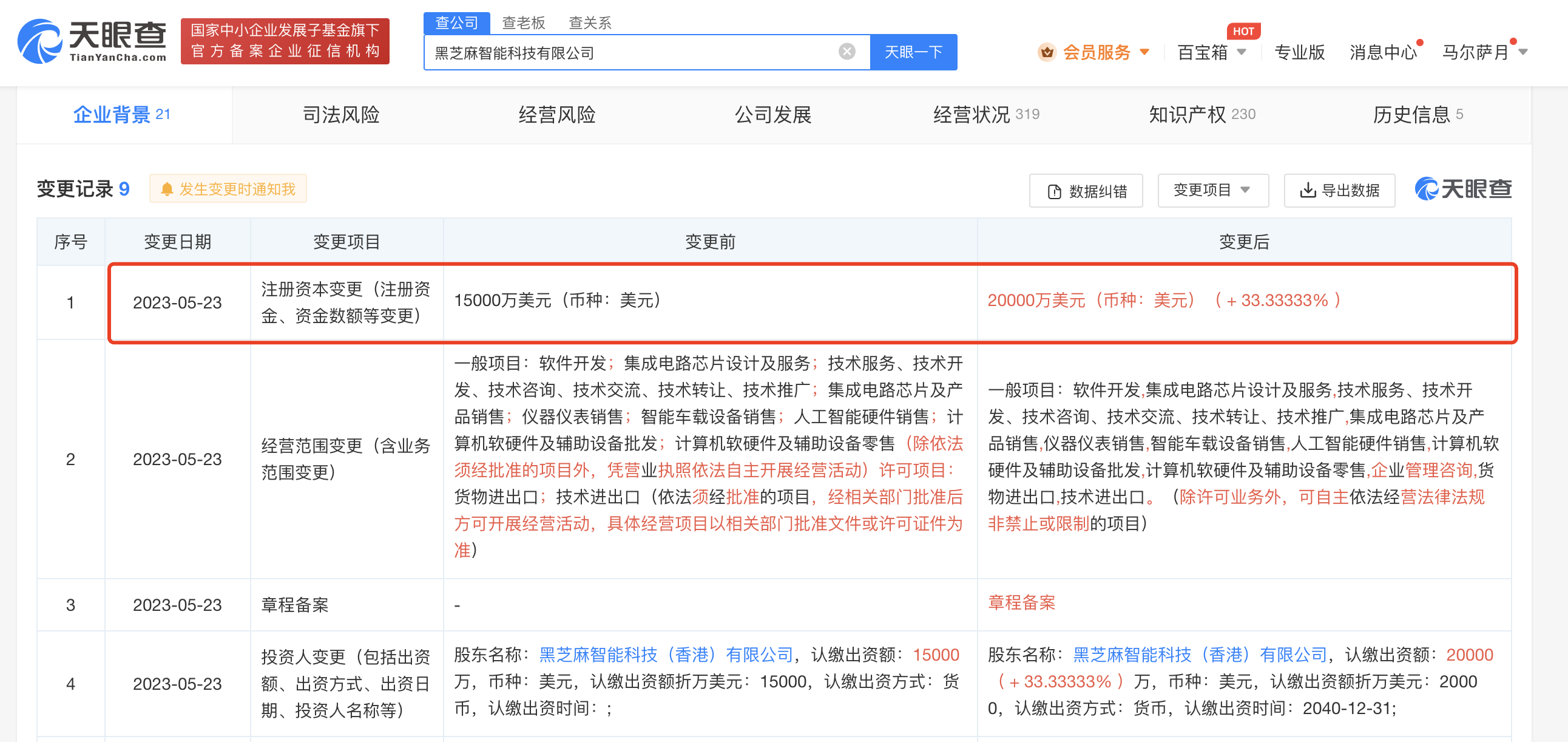1568x742 pixels.
Task: Click 经营范围变更 item in row 2
Action: [x=346, y=458]
